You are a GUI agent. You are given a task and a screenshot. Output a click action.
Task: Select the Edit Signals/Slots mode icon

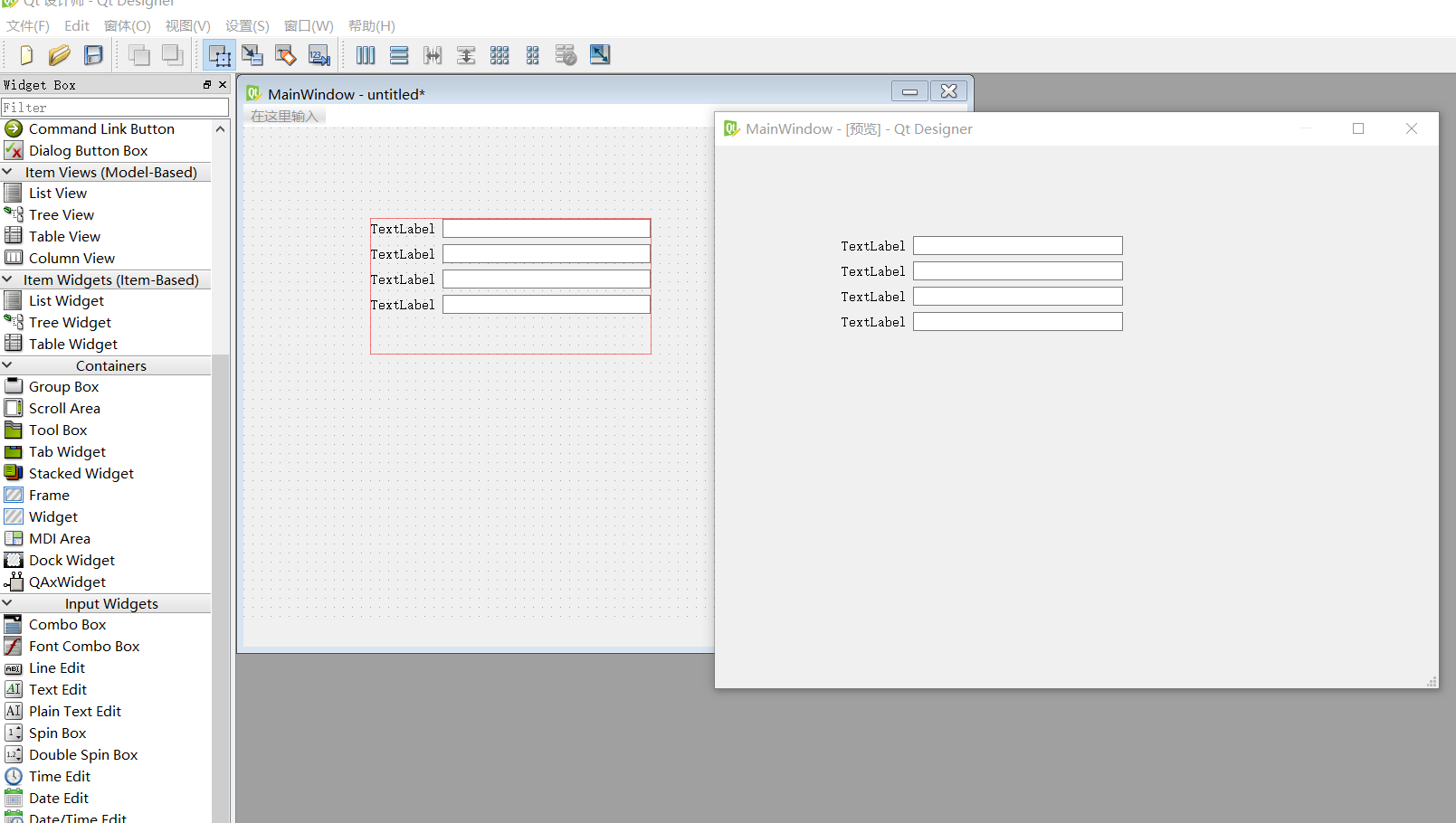coord(252,55)
